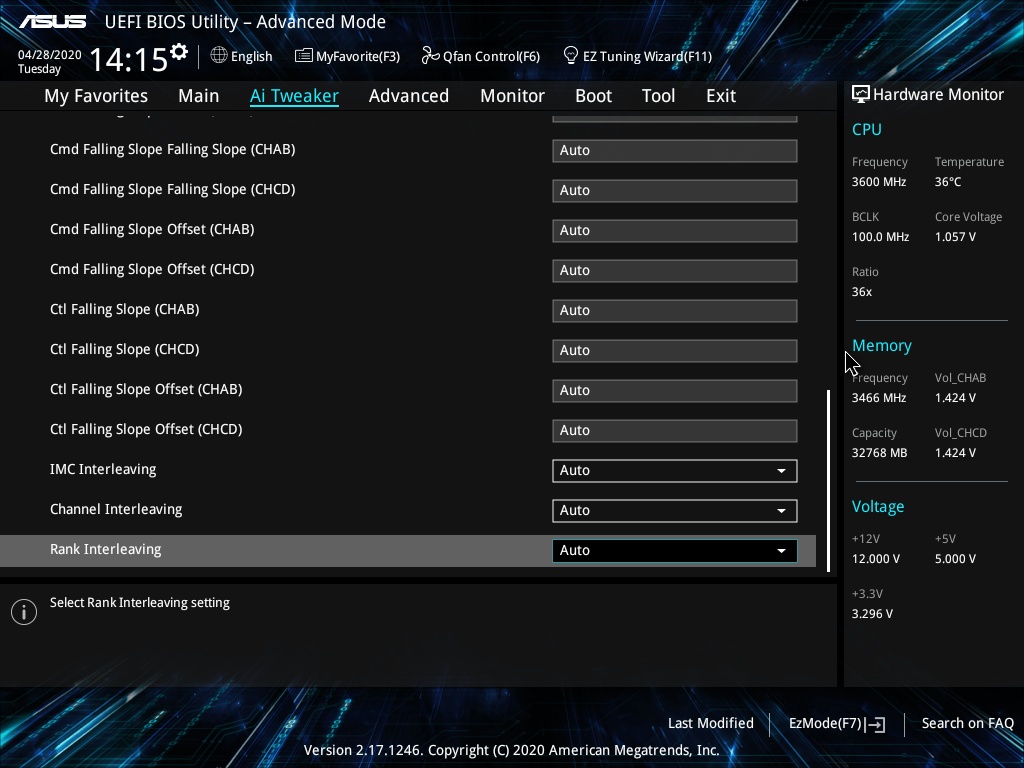Edit Ctl Falling Slope Offset (CHCD) field
1024x768 pixels.
[675, 430]
